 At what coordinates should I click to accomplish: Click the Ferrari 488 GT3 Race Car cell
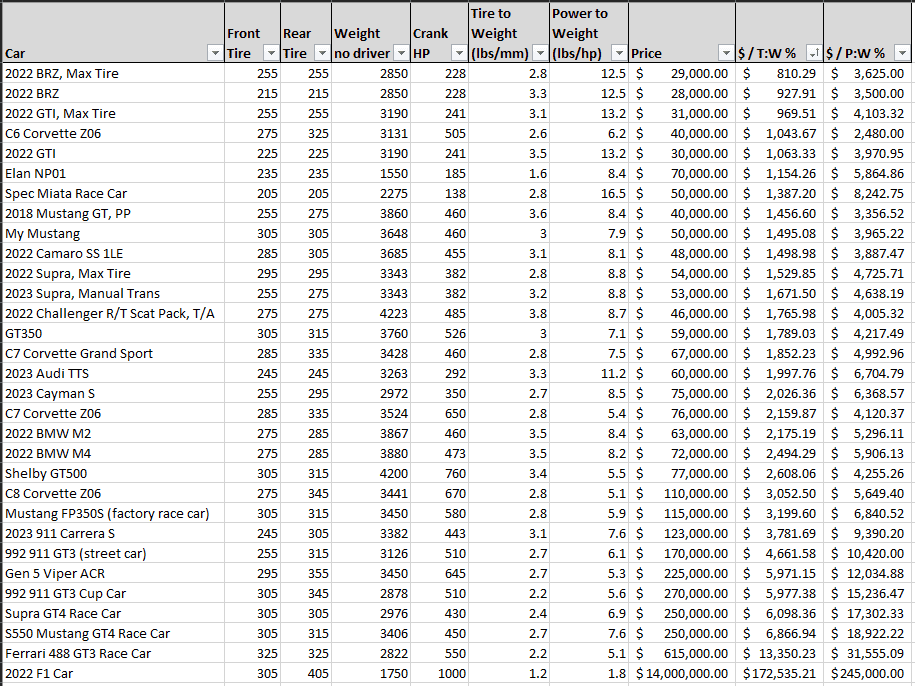(113, 653)
